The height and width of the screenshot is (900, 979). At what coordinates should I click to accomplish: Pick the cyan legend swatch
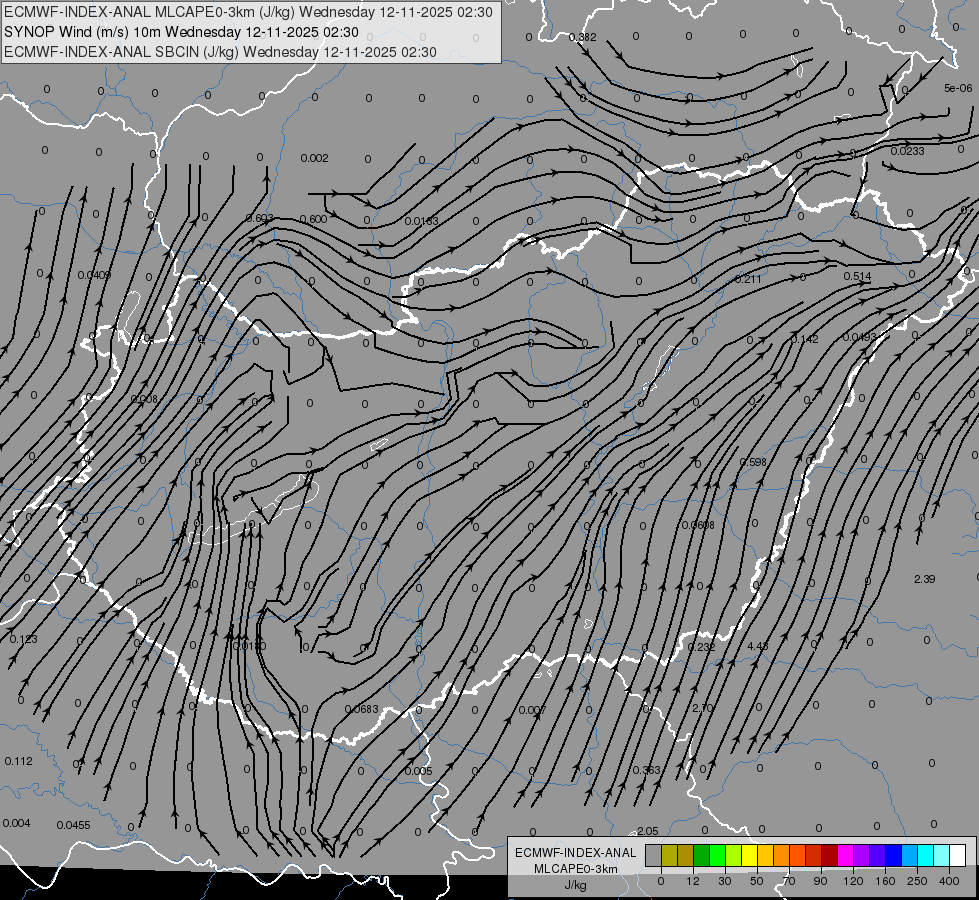pos(926,855)
